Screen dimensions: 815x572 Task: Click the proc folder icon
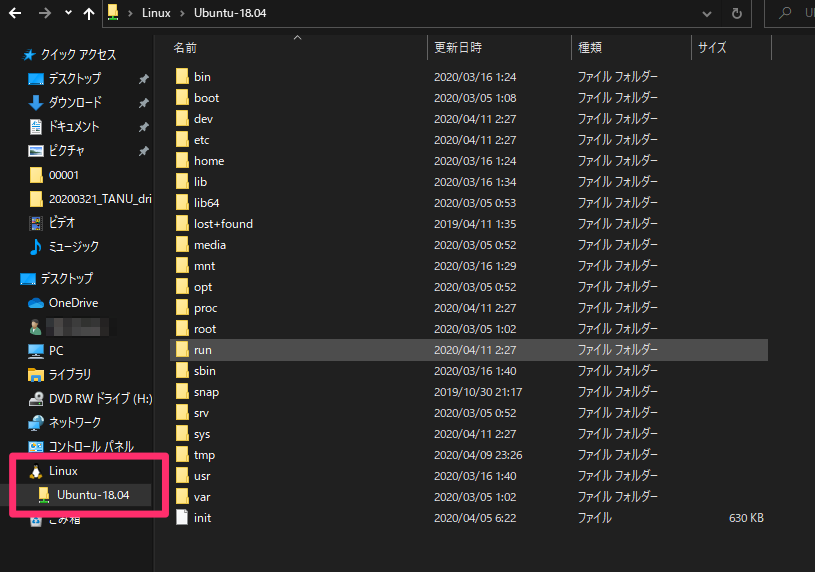(x=182, y=308)
